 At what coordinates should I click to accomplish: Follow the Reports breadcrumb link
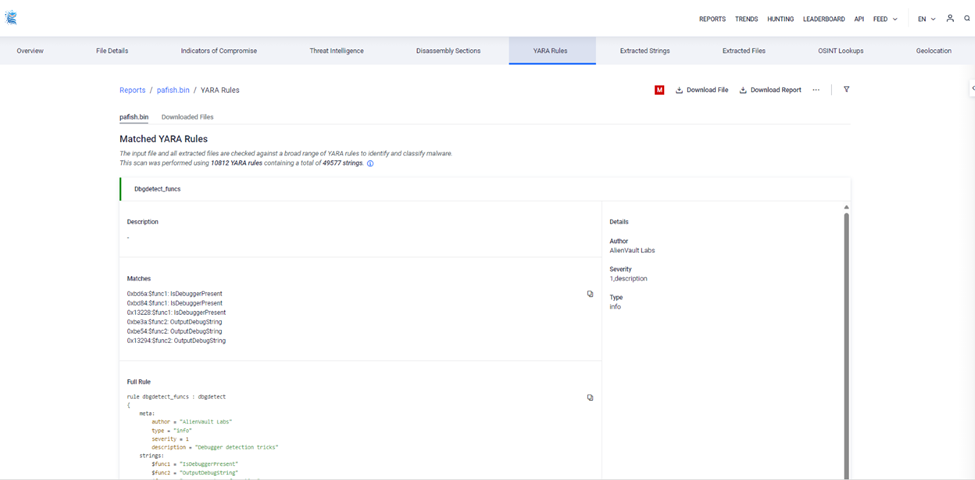(132, 90)
